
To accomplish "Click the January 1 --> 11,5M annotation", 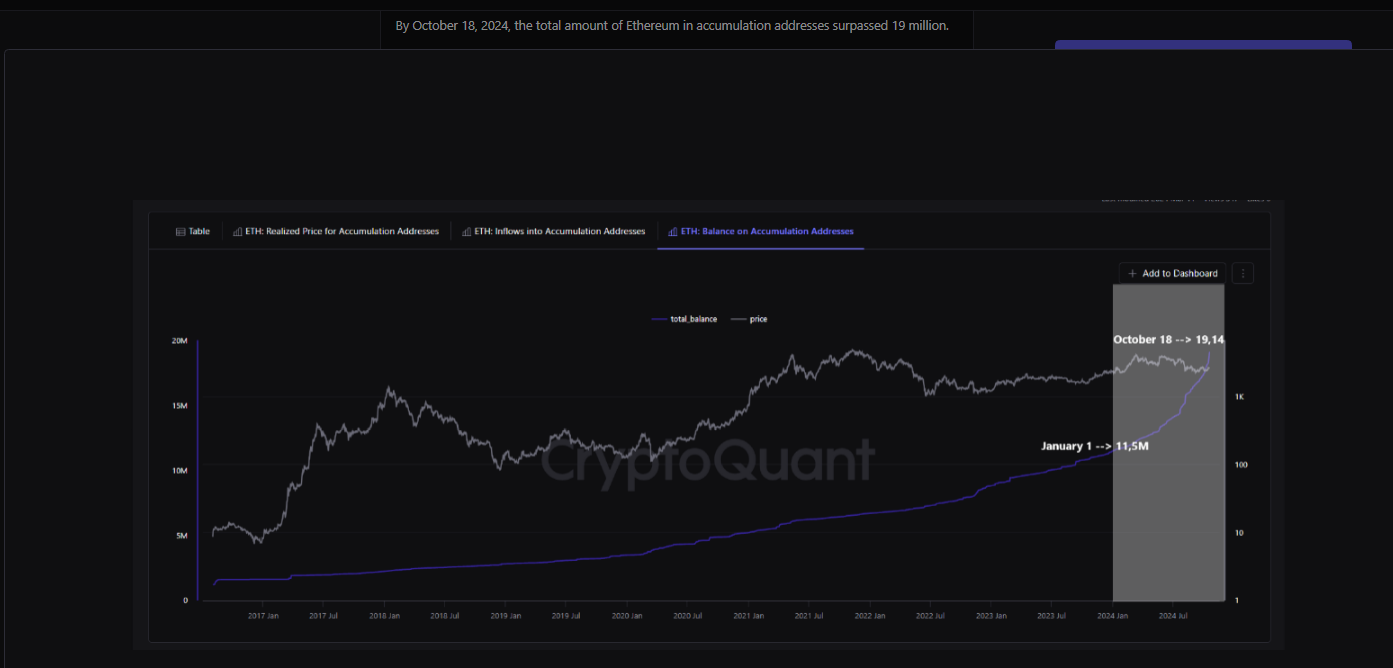I will tap(1094, 446).
